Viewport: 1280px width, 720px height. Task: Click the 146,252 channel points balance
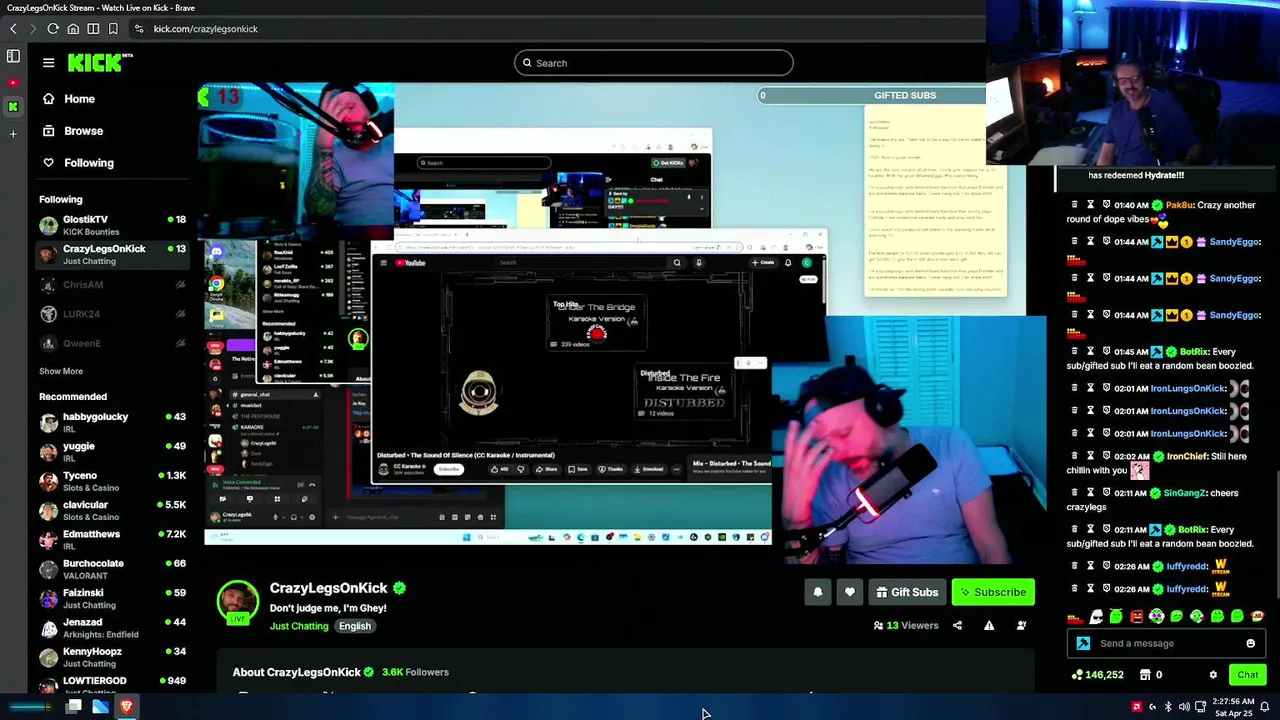pos(1097,675)
